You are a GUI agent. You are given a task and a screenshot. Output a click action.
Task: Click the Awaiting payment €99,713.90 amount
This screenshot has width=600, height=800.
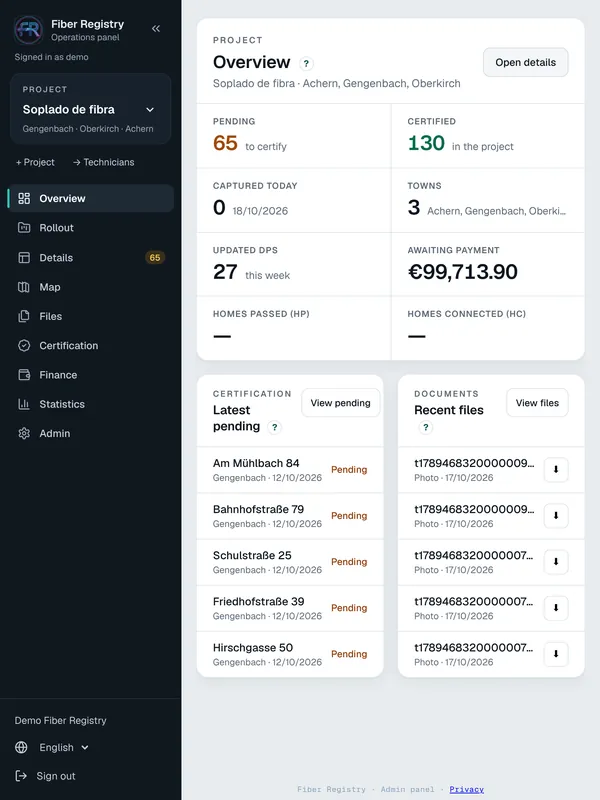(x=462, y=272)
